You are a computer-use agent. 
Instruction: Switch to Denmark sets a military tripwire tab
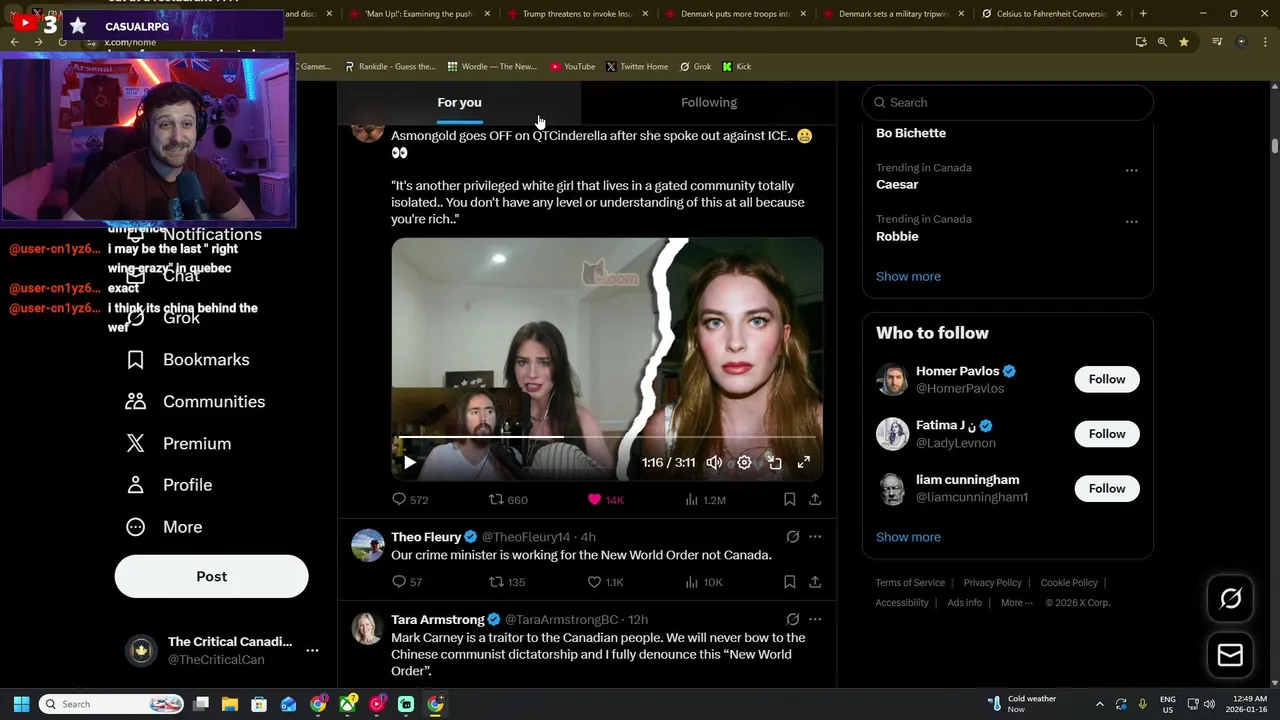[894, 13]
